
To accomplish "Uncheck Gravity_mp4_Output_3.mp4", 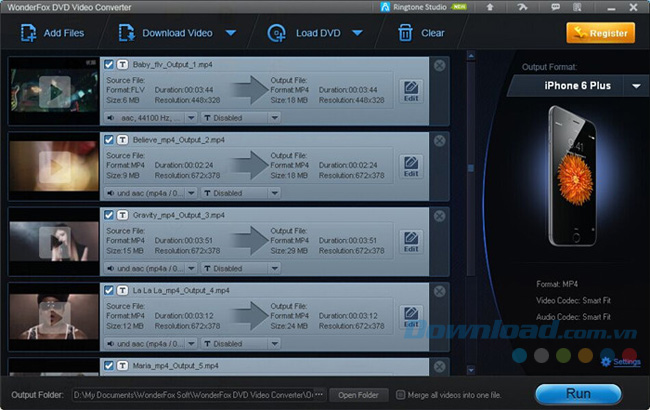I will click(109, 215).
